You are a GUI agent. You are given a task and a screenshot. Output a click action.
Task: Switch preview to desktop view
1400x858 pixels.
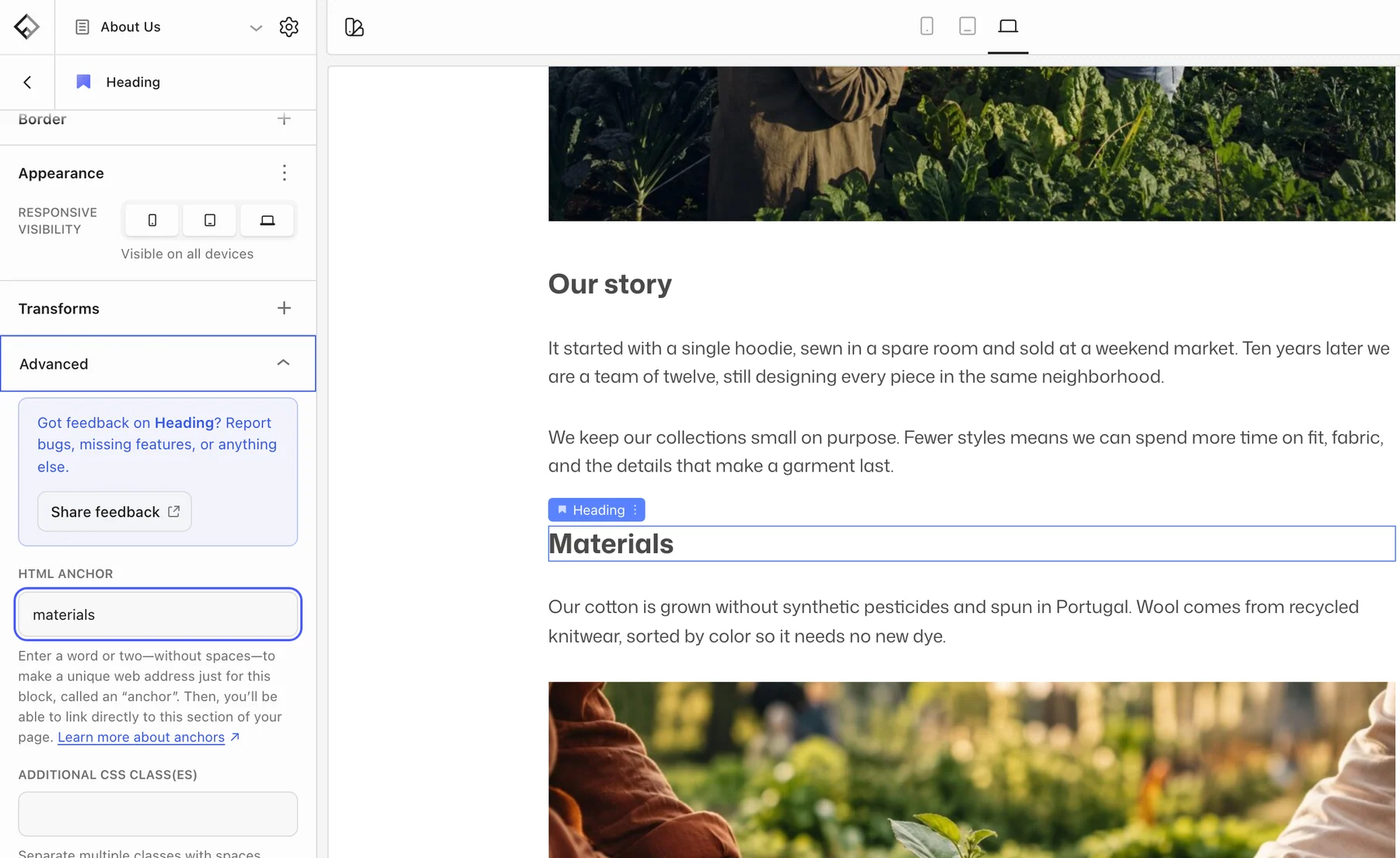[x=1008, y=26]
